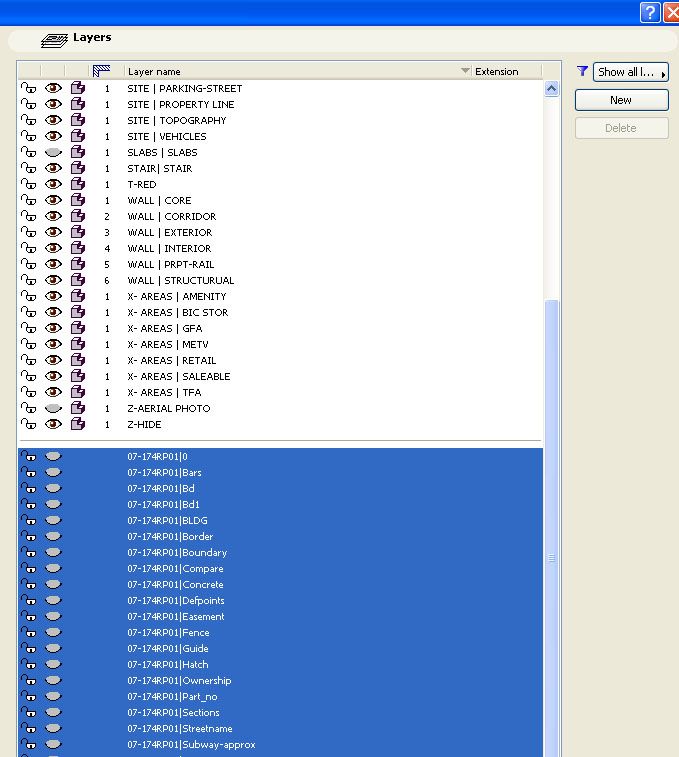679x757 pixels.
Task: Click the vertical scrollbar thumb
Action: [552, 529]
